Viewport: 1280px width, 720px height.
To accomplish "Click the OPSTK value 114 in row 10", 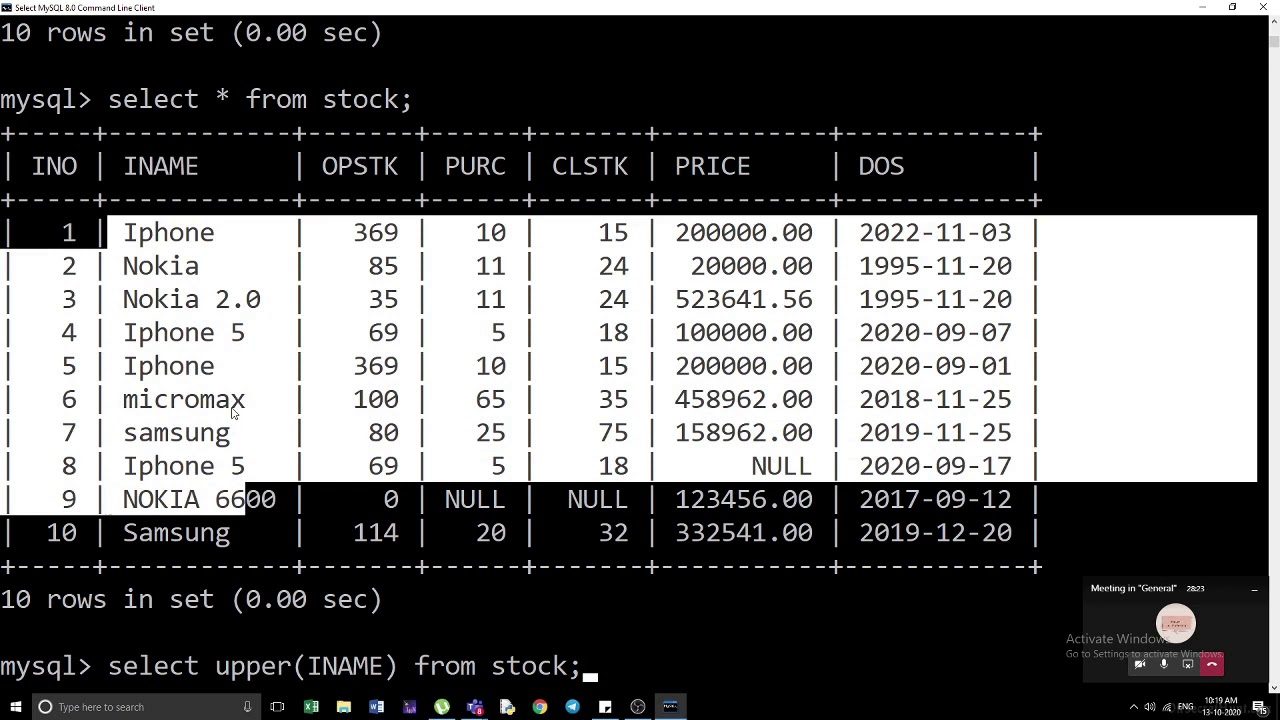I will click(375, 533).
